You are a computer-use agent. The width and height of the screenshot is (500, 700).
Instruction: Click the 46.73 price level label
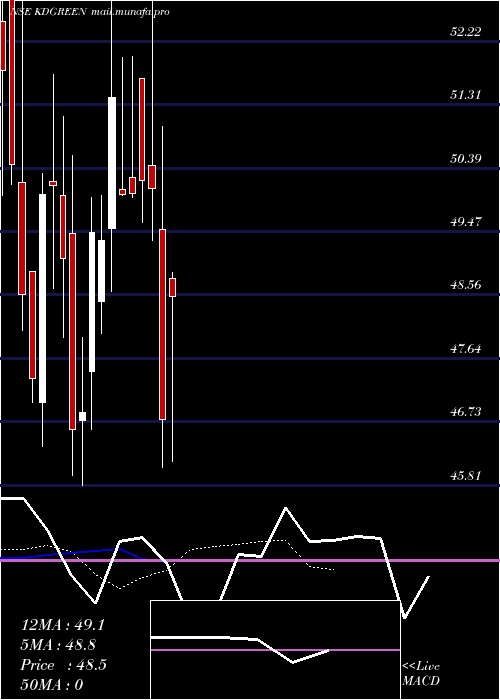coord(466,411)
